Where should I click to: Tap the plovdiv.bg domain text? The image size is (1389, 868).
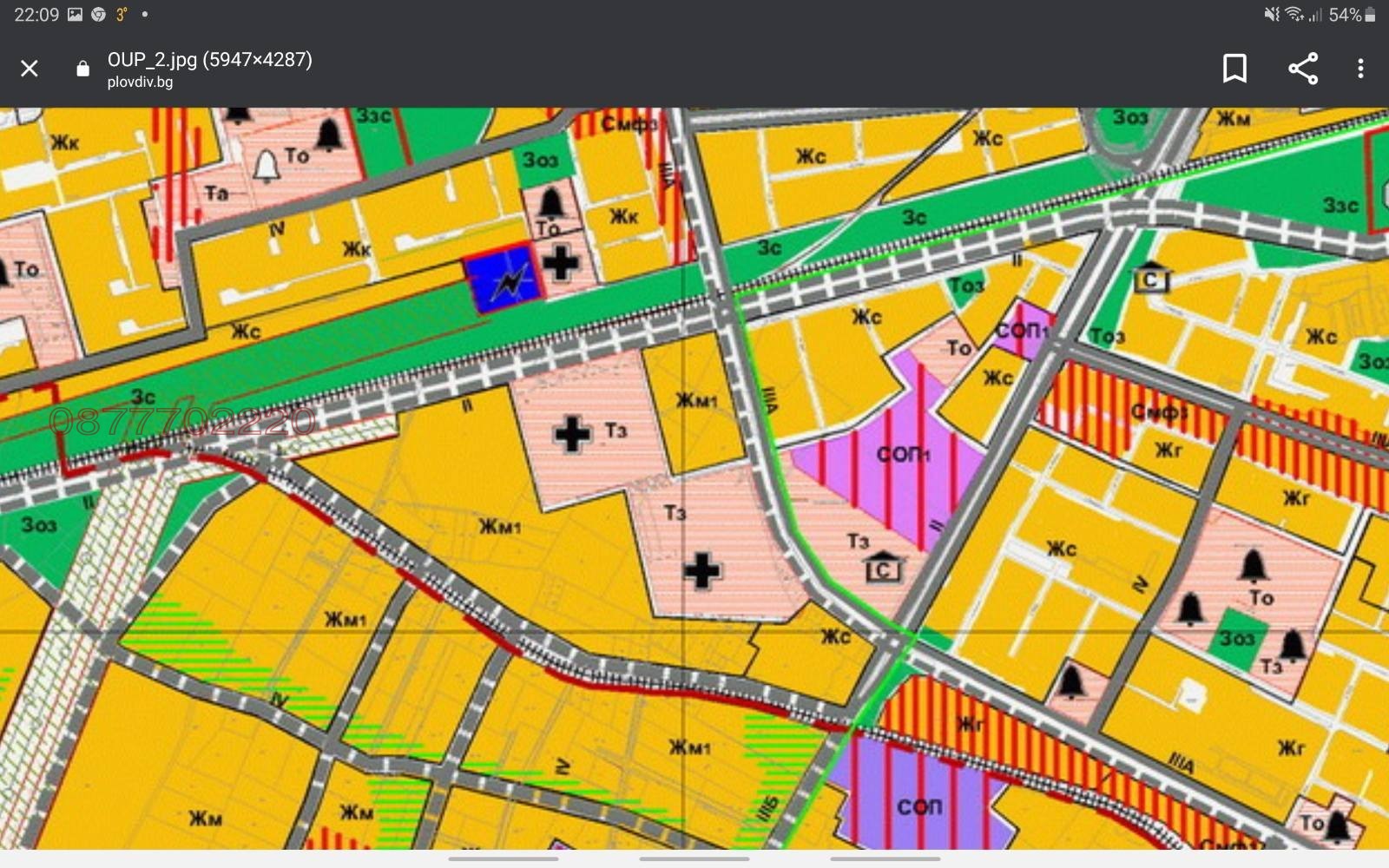click(140, 82)
